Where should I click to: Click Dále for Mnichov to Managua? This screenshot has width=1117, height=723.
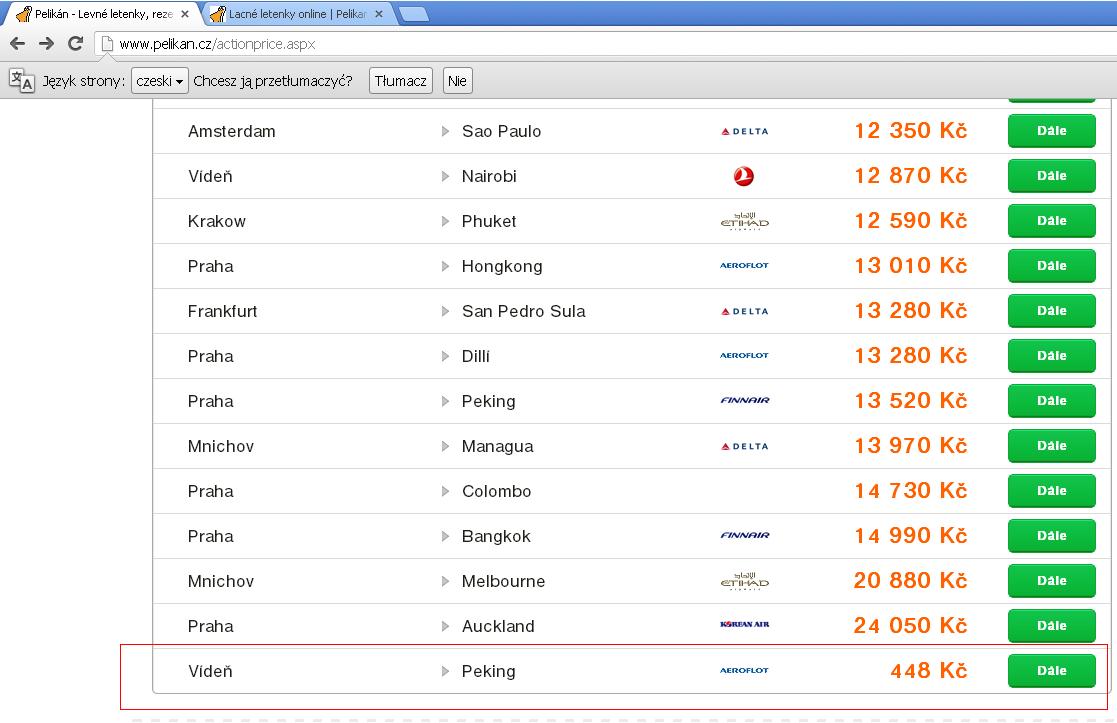[x=1051, y=446]
